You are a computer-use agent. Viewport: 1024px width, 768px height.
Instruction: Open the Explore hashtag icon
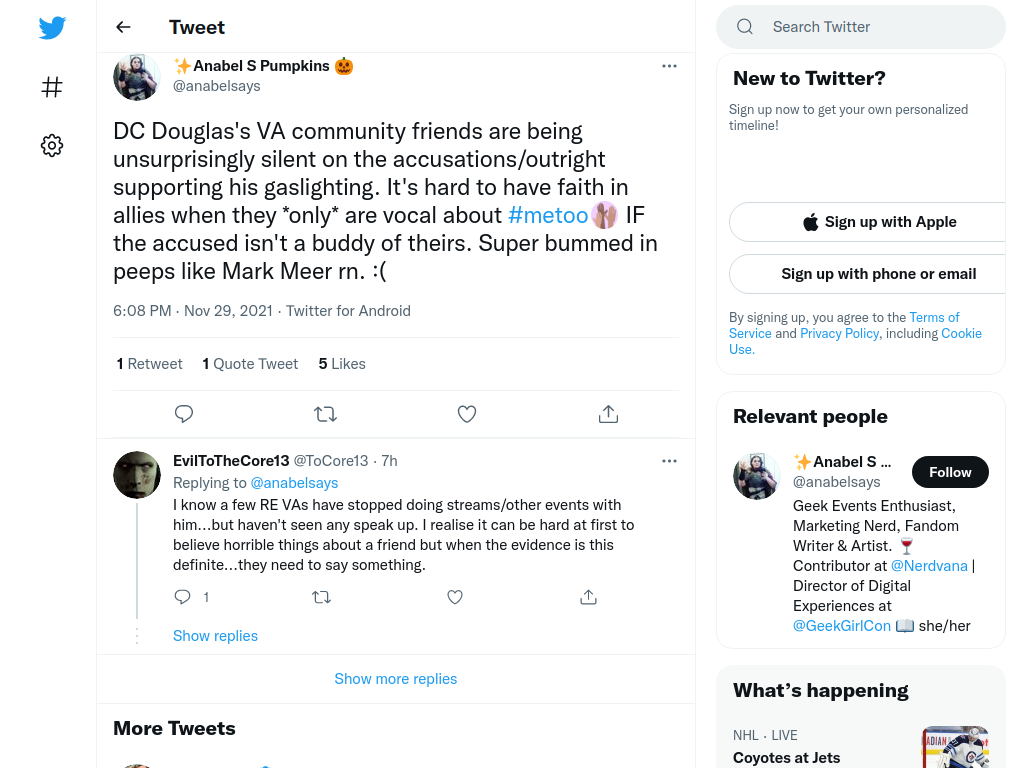coord(52,87)
